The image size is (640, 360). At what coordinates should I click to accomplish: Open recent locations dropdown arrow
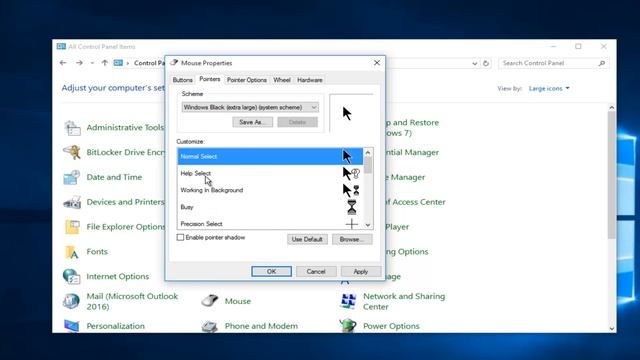click(92, 63)
